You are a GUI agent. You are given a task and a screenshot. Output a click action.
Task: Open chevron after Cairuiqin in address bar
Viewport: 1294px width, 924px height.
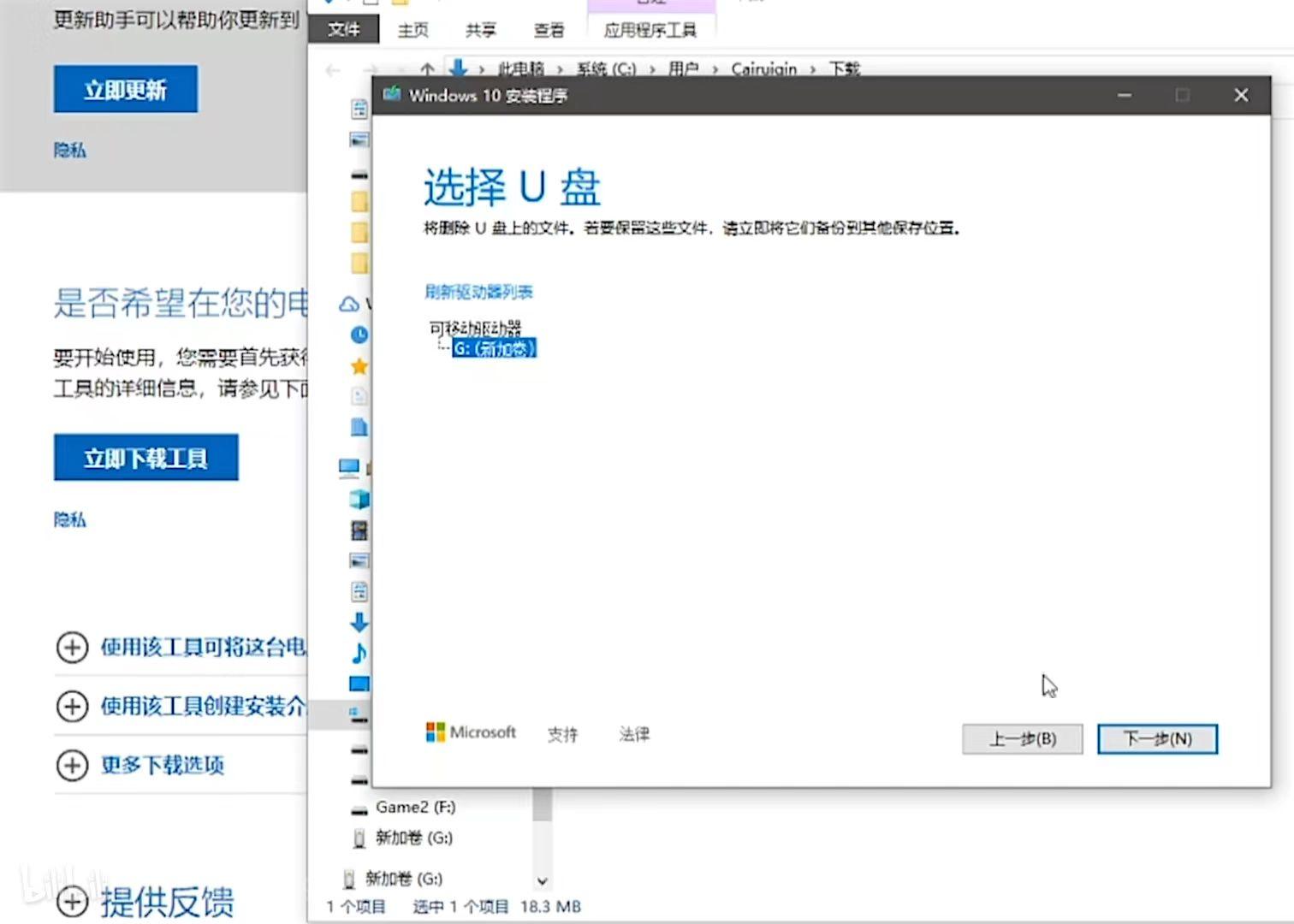(x=813, y=69)
